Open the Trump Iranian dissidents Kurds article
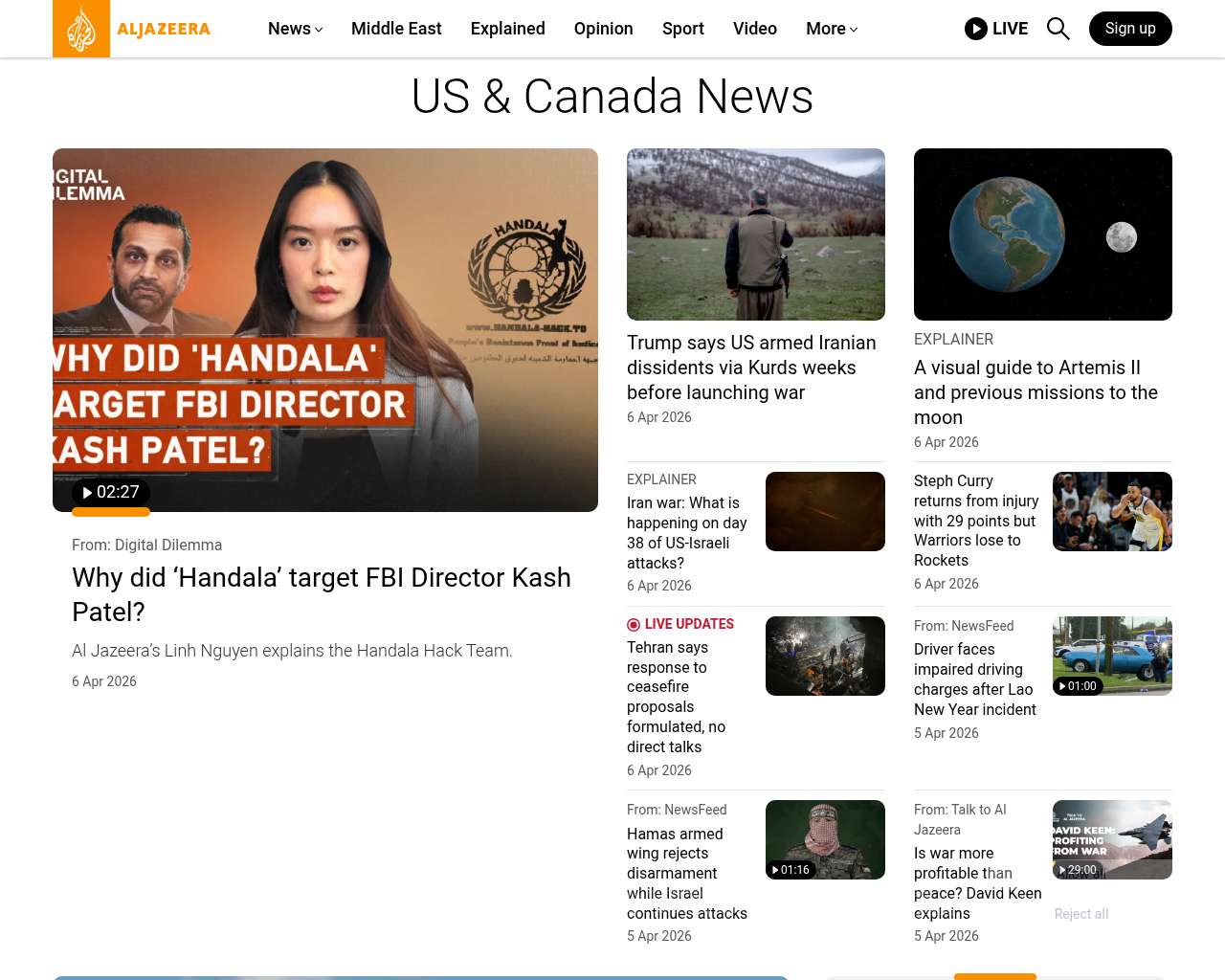The width and height of the screenshot is (1225, 980). click(x=751, y=367)
